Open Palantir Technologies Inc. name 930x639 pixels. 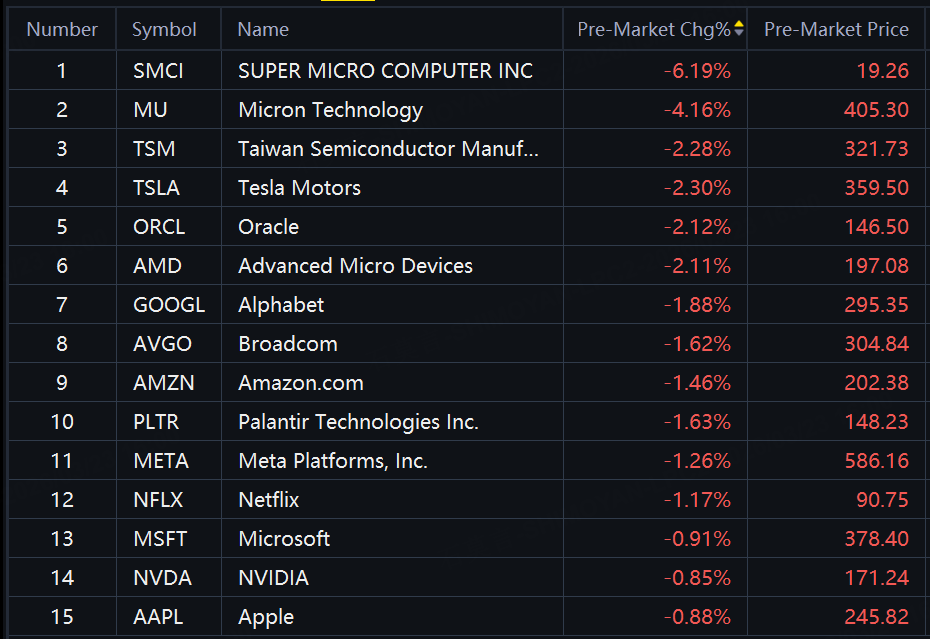[x=358, y=422]
